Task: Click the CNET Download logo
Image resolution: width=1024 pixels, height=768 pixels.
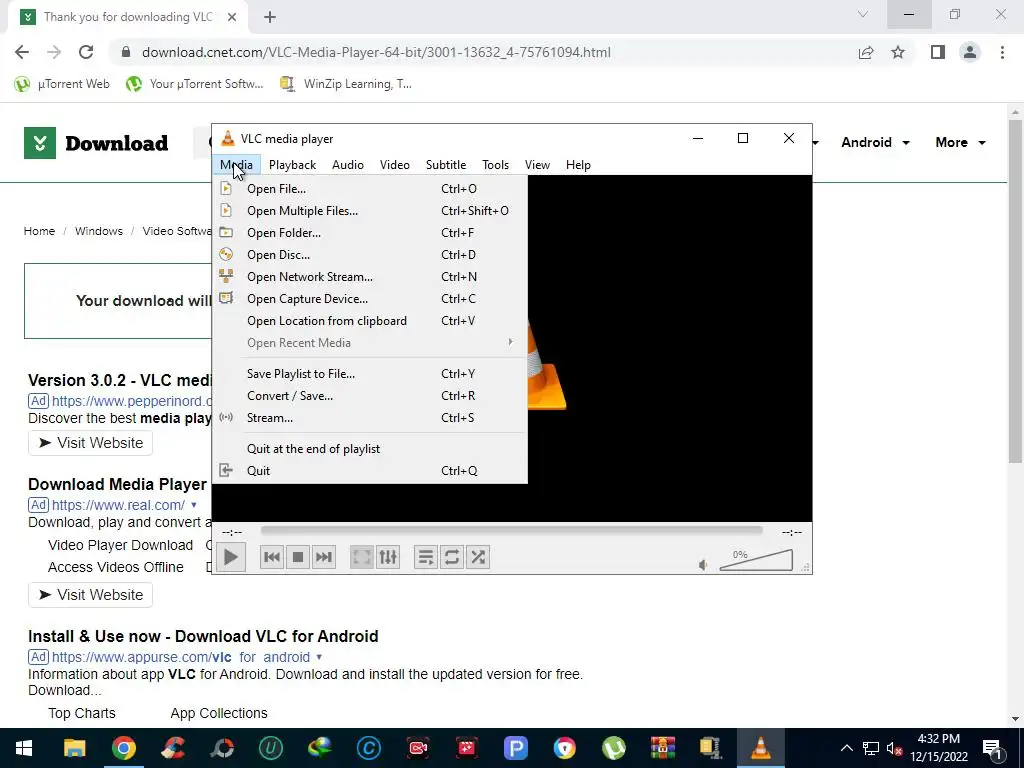Action: 96,143
